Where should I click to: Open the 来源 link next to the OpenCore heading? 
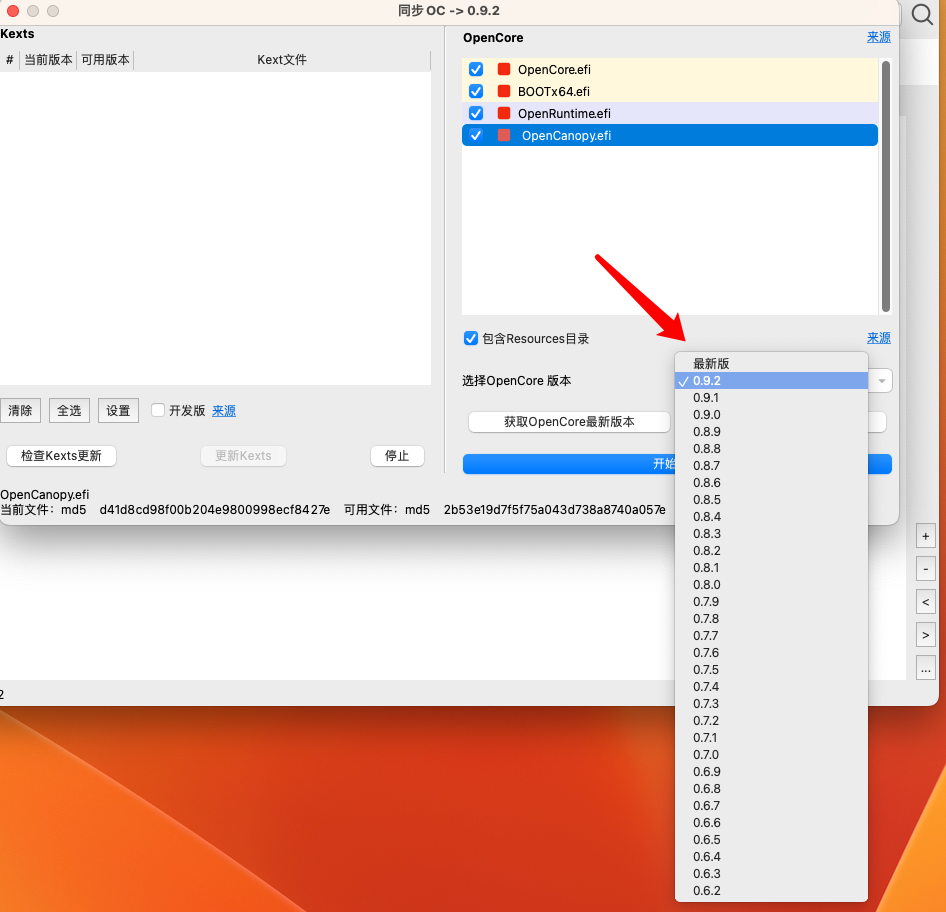[x=878, y=37]
